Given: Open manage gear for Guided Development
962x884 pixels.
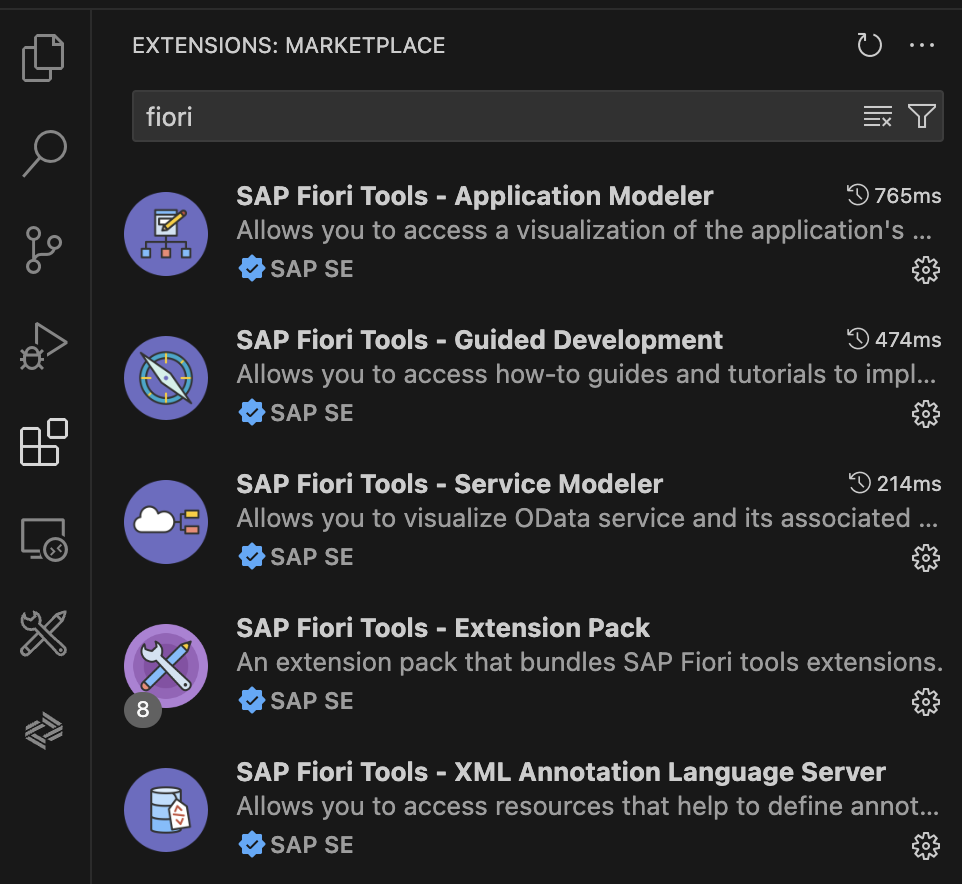Looking at the screenshot, I should 926,413.
